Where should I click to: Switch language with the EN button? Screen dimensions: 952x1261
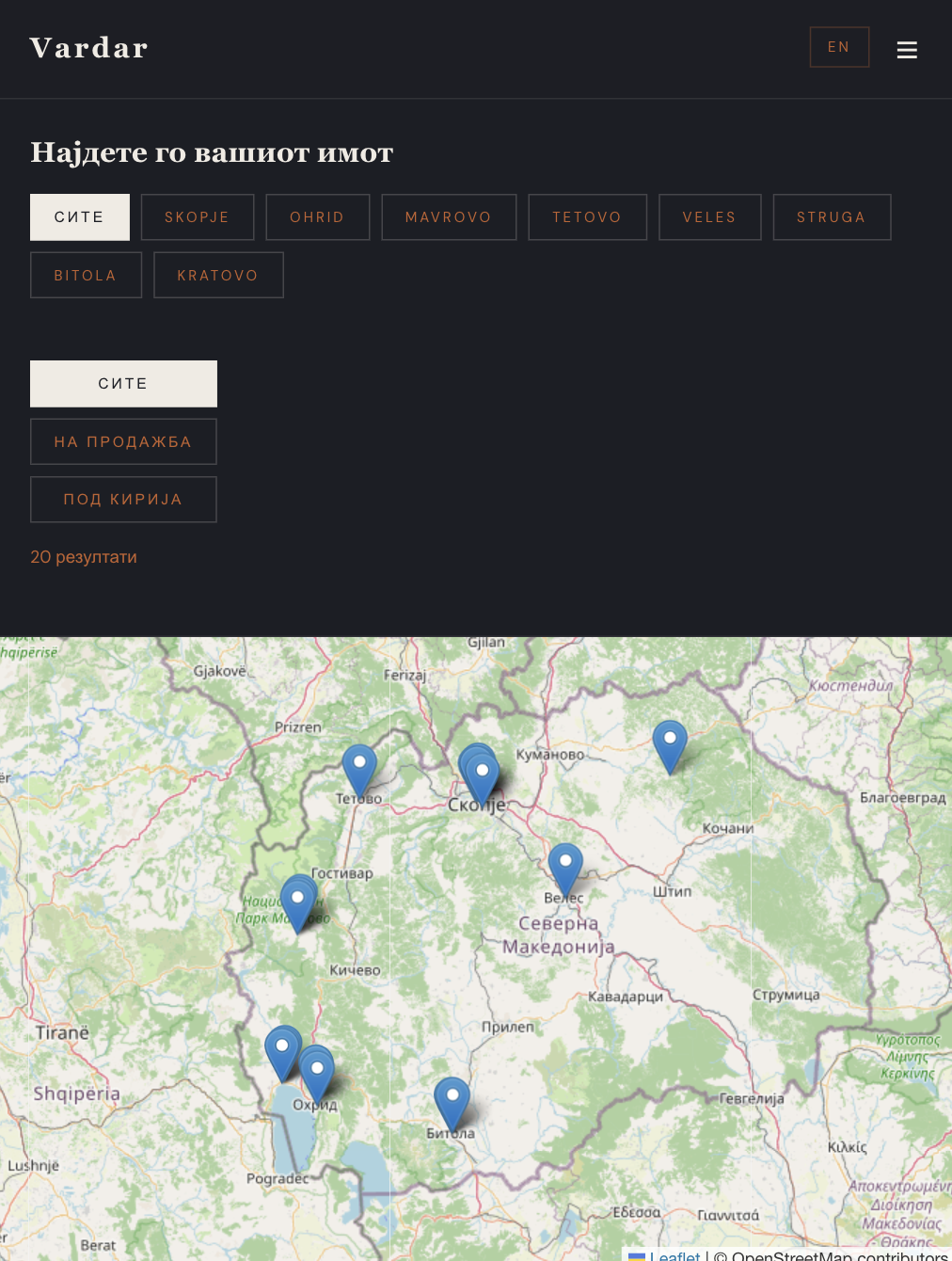pyautogui.click(x=839, y=47)
